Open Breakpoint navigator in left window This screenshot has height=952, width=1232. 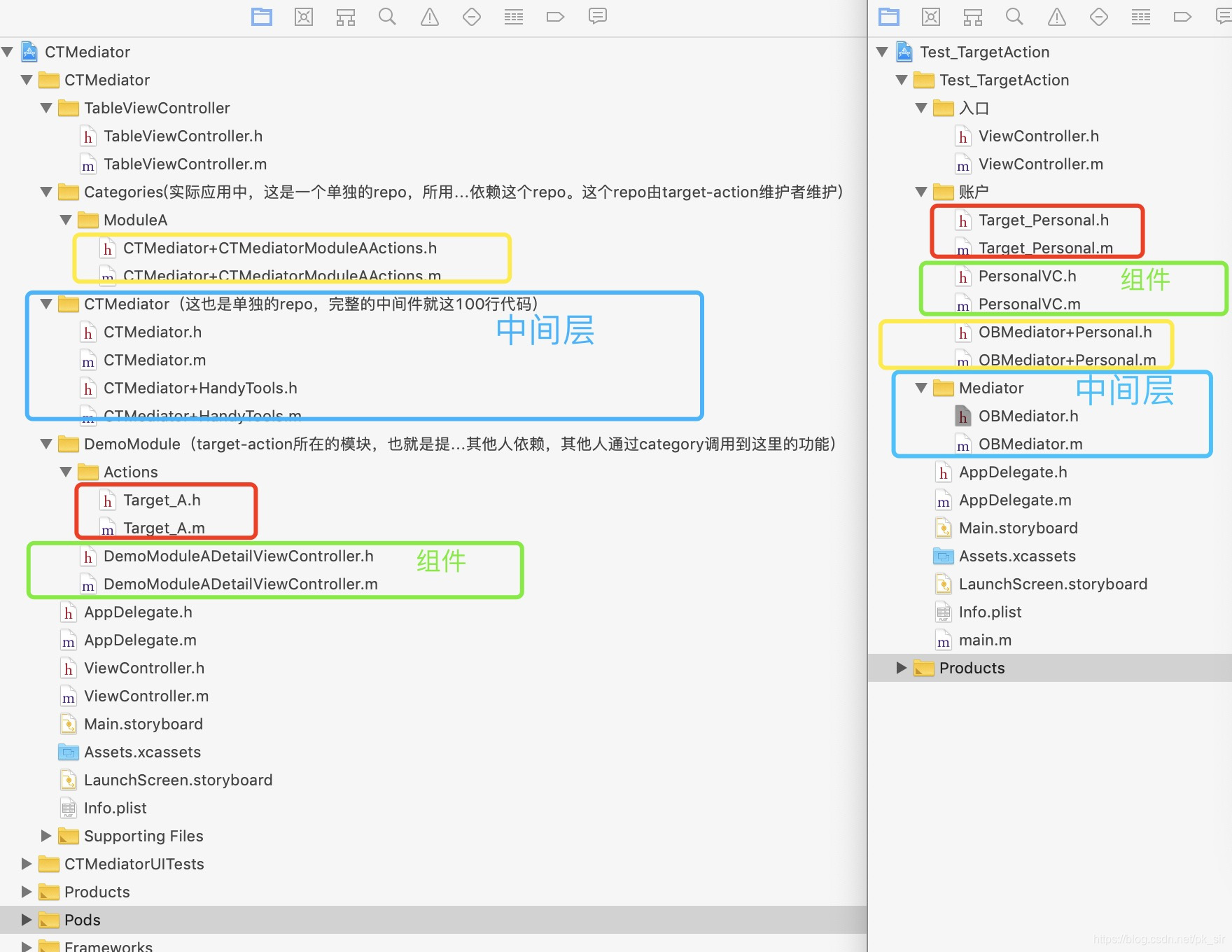coord(555,17)
